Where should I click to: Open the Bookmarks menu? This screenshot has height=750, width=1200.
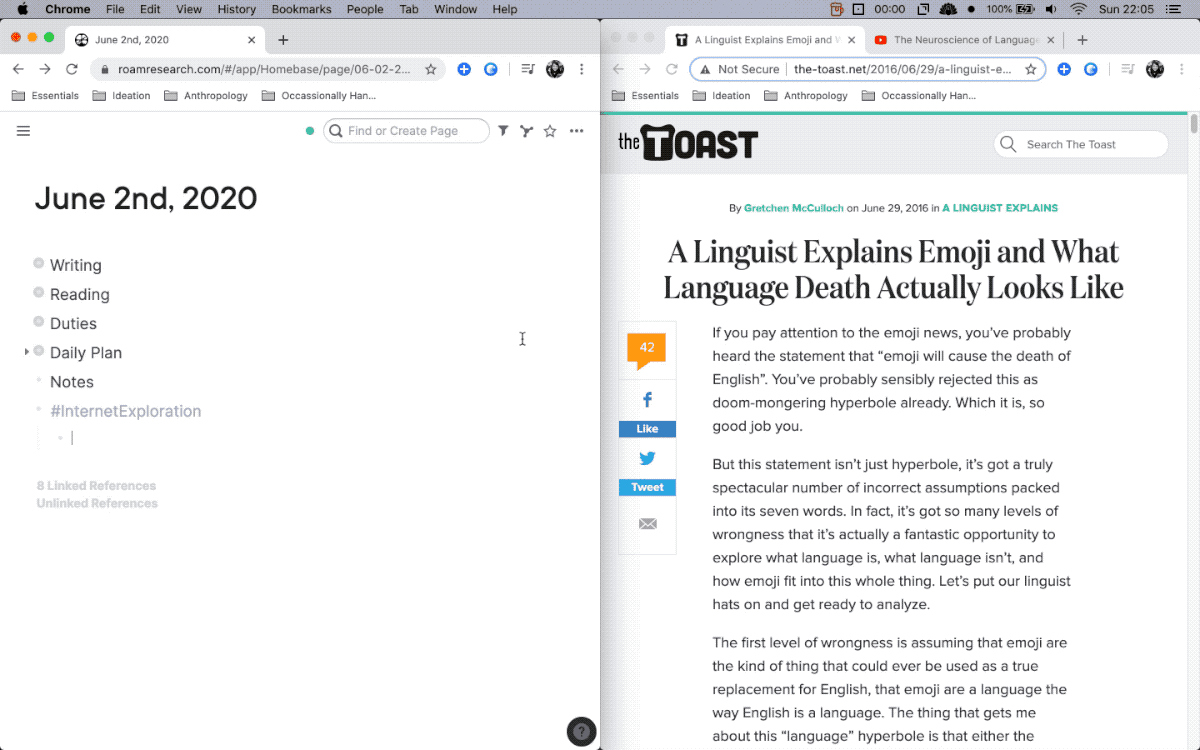coord(301,9)
